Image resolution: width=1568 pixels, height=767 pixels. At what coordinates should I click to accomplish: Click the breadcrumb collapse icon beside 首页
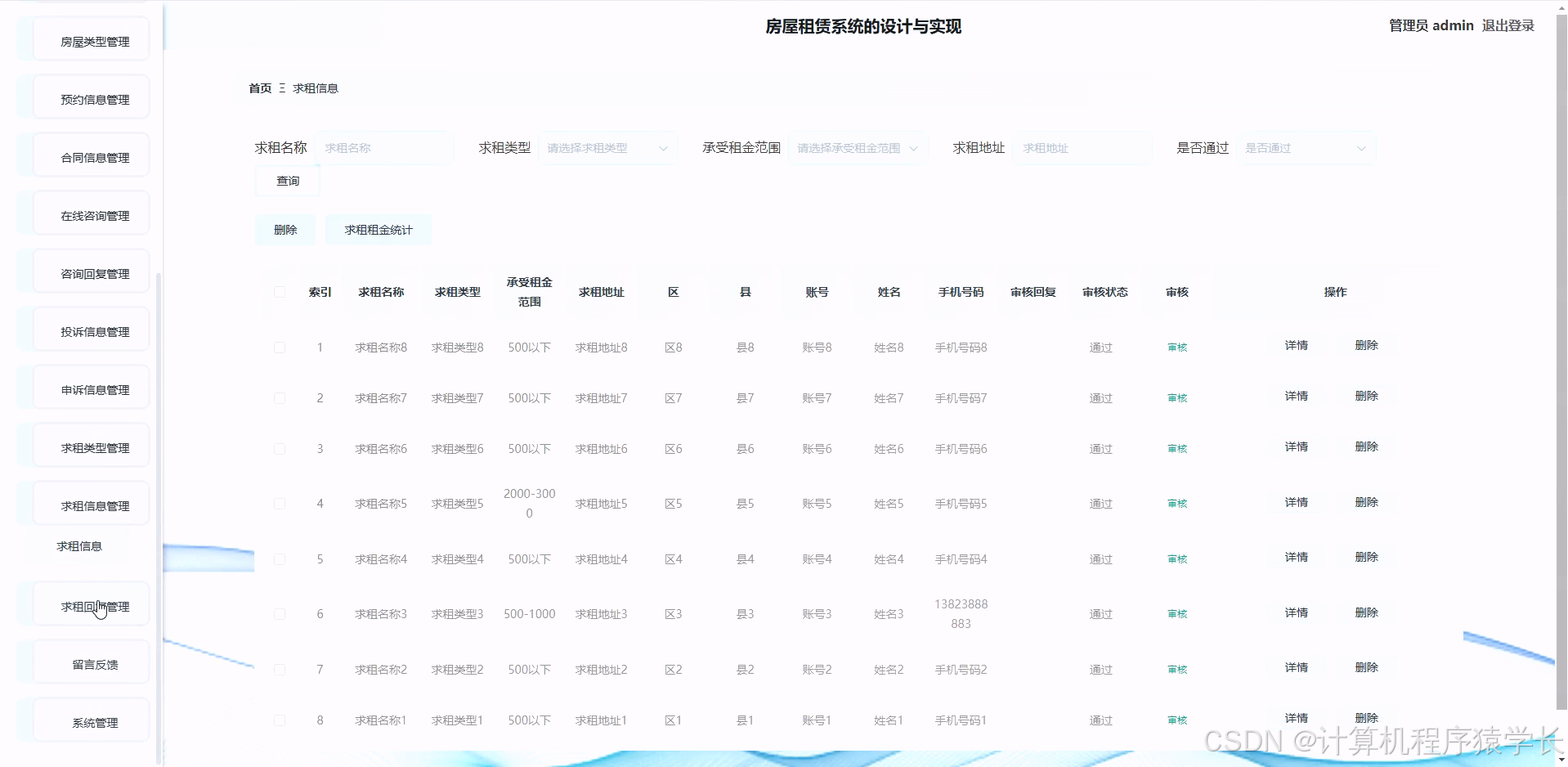click(x=281, y=87)
